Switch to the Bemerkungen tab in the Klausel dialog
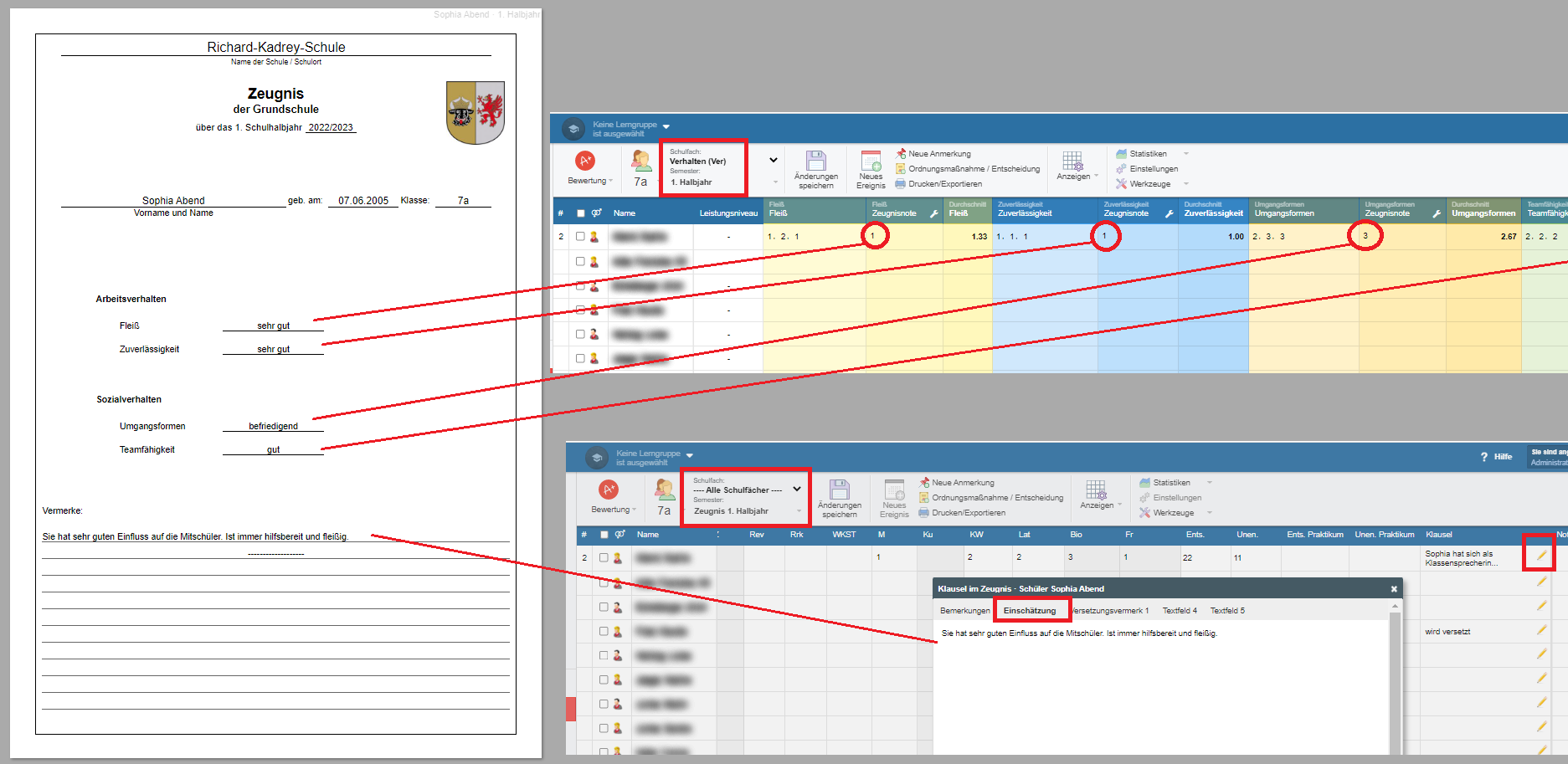The width and height of the screenshot is (1568, 764). 964,611
